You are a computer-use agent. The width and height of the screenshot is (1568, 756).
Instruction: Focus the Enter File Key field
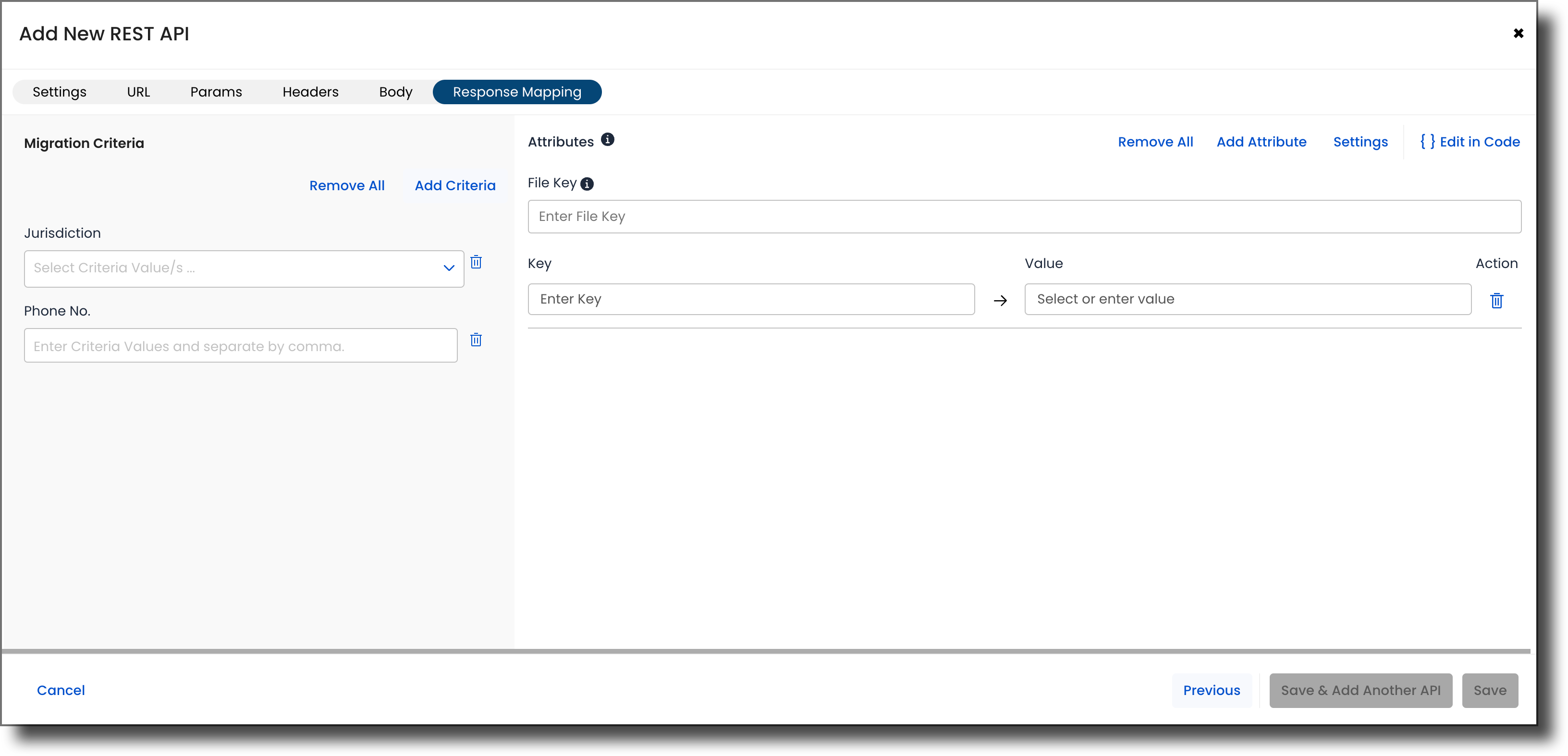coord(1024,217)
